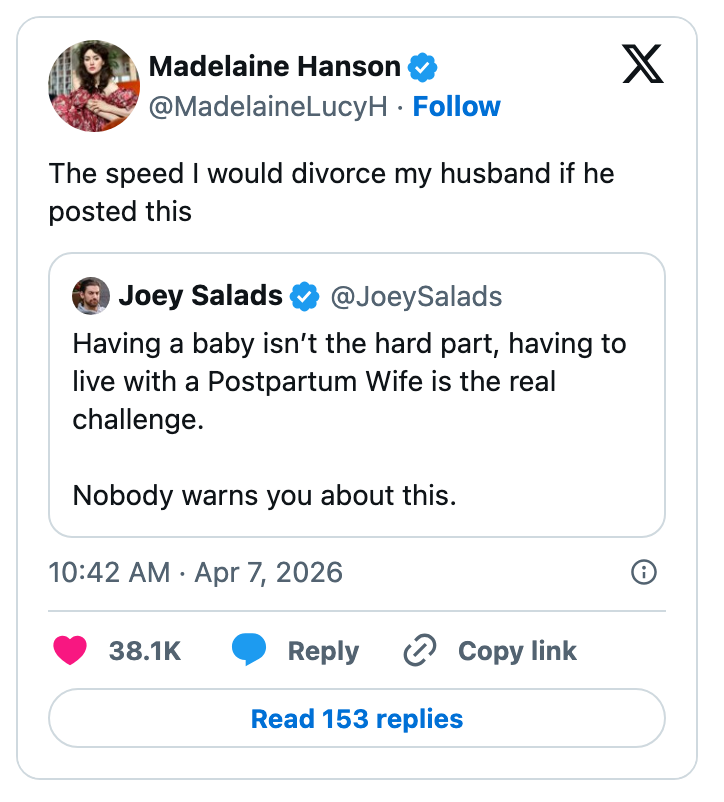Click the Copy link text label
Screen dimensions: 724x802
(x=517, y=651)
